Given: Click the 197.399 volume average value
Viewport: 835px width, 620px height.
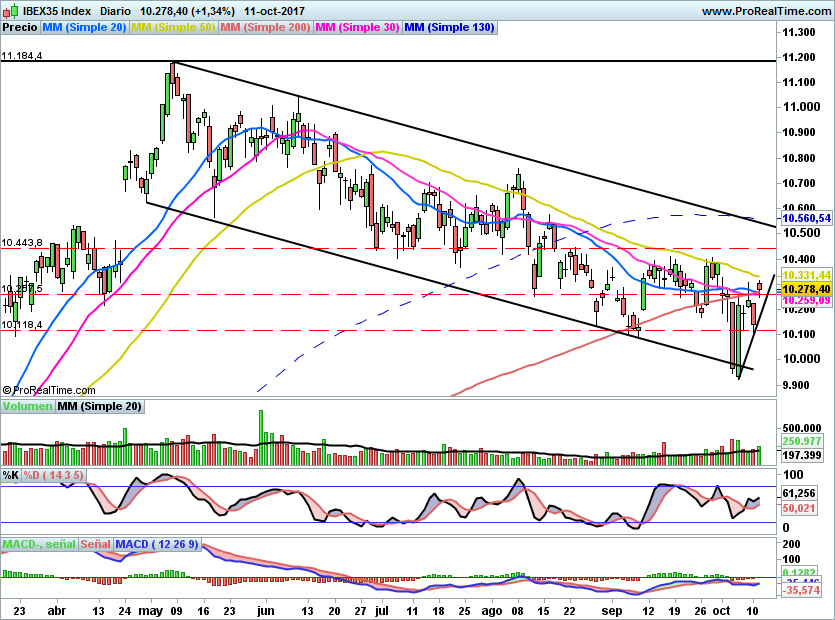Looking at the screenshot, I should coord(803,455).
